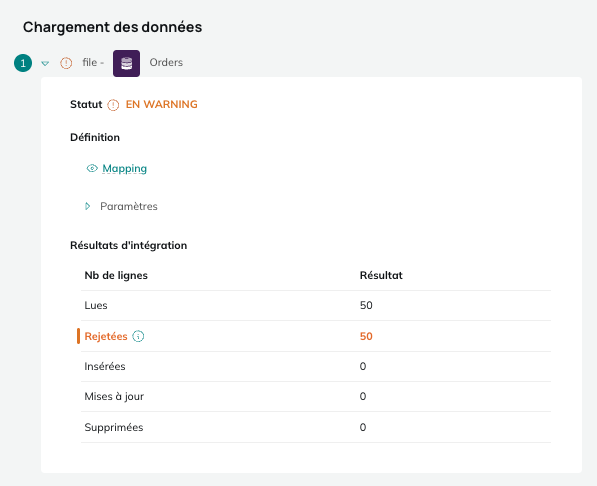Viewport: 597px width, 486px height.
Task: Click the green step number 1 badge
Action: pyautogui.click(x=23, y=63)
